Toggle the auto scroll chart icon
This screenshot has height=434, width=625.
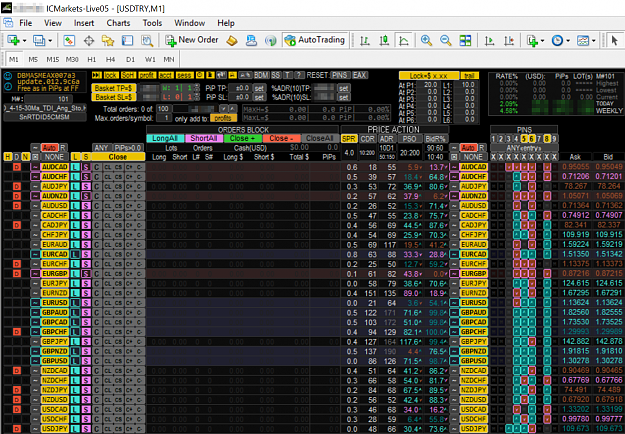pyautogui.click(x=489, y=40)
